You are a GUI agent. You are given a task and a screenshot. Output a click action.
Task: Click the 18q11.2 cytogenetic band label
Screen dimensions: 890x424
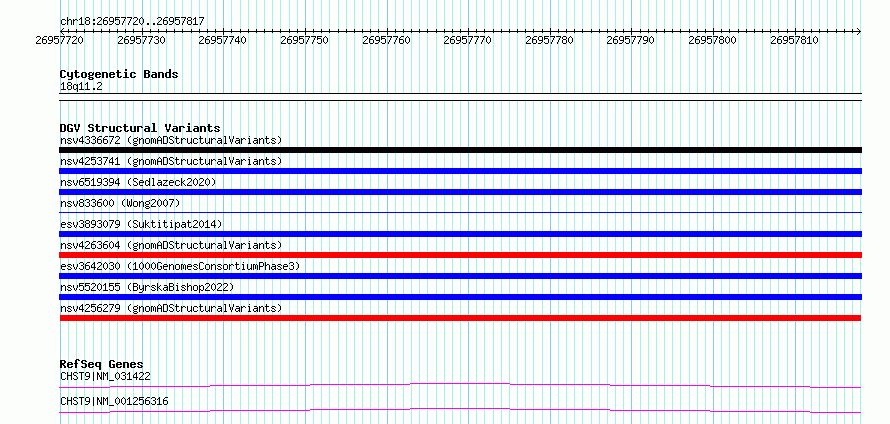point(81,87)
